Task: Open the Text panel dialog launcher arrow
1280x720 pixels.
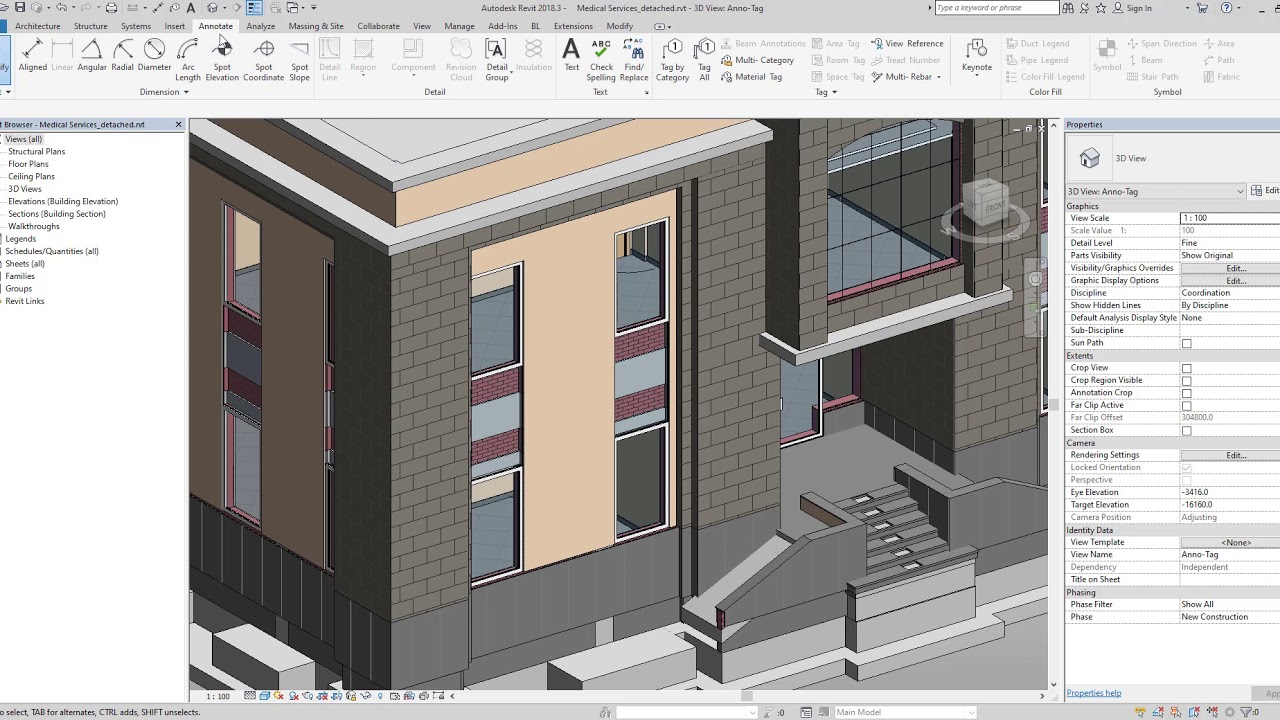Action: coord(646,92)
